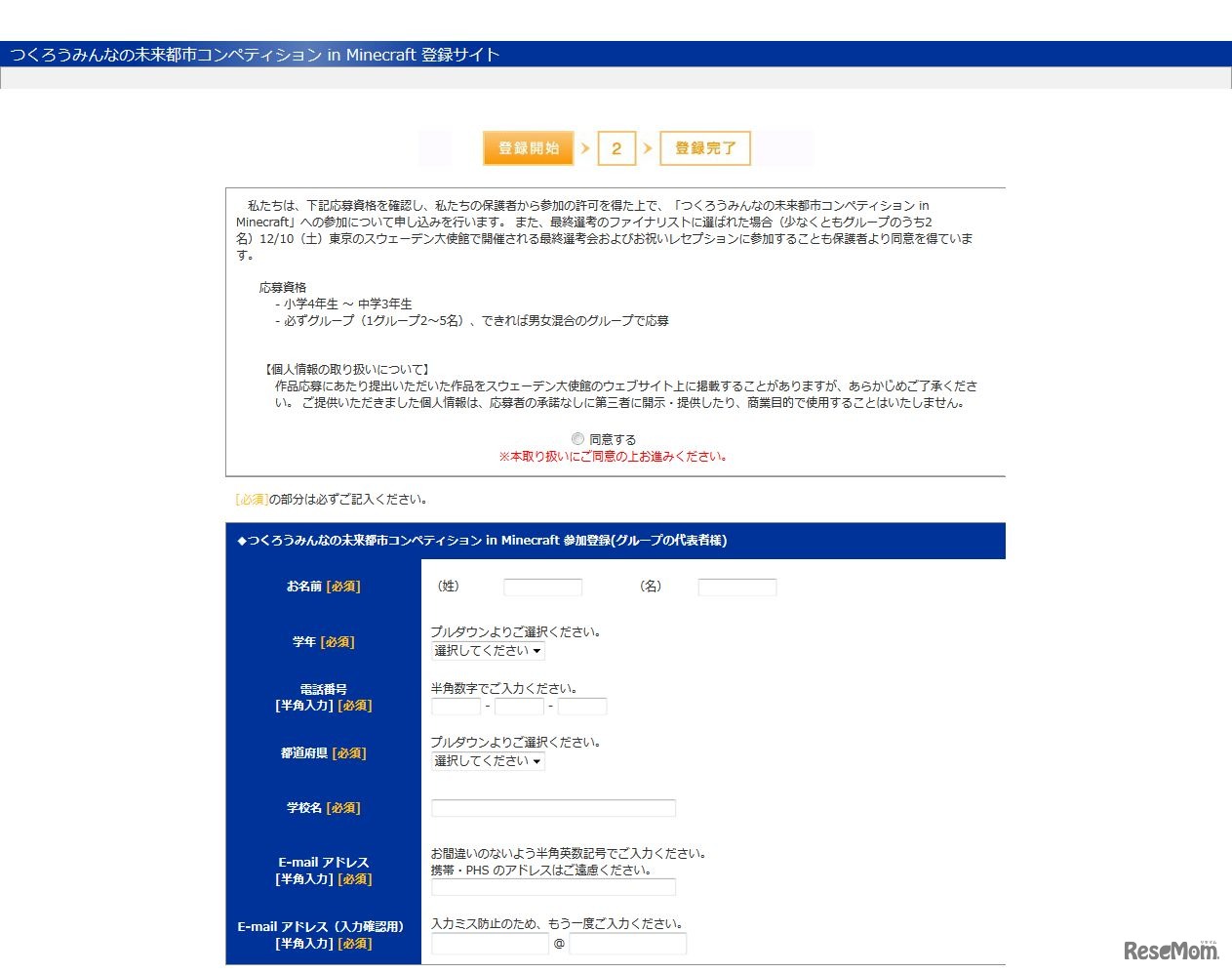Click the first phone number field
Viewport: 1232px width, 973px height.
tap(457, 707)
